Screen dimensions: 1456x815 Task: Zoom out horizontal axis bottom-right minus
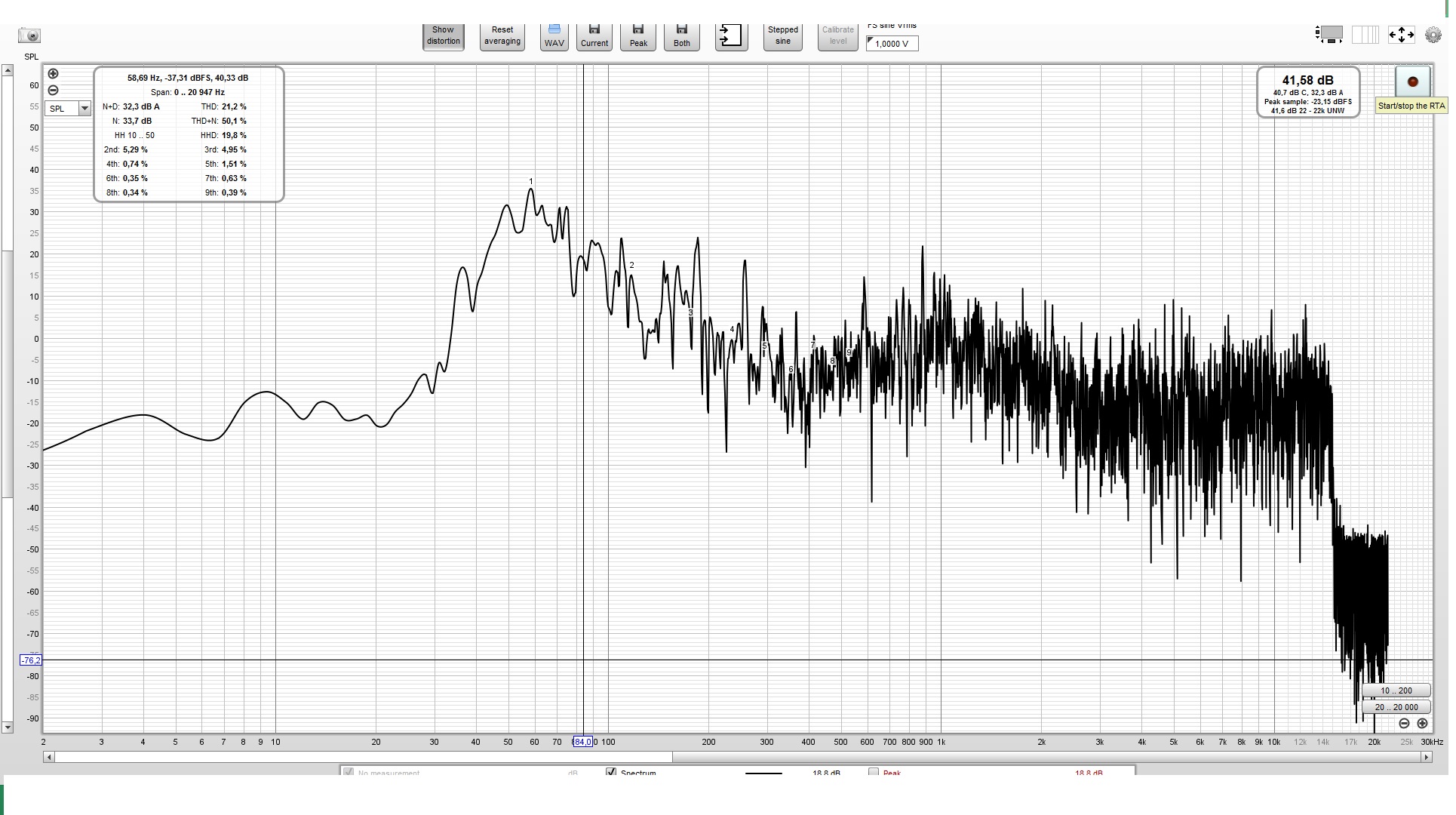pyautogui.click(x=1404, y=724)
